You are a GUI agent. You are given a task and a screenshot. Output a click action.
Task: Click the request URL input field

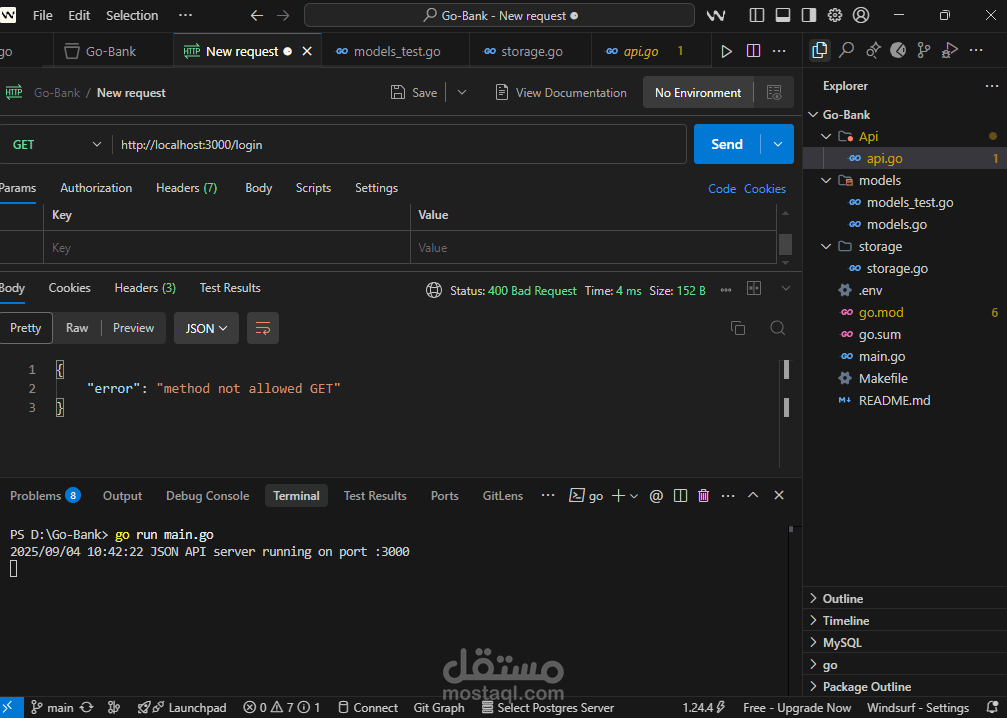(399, 144)
